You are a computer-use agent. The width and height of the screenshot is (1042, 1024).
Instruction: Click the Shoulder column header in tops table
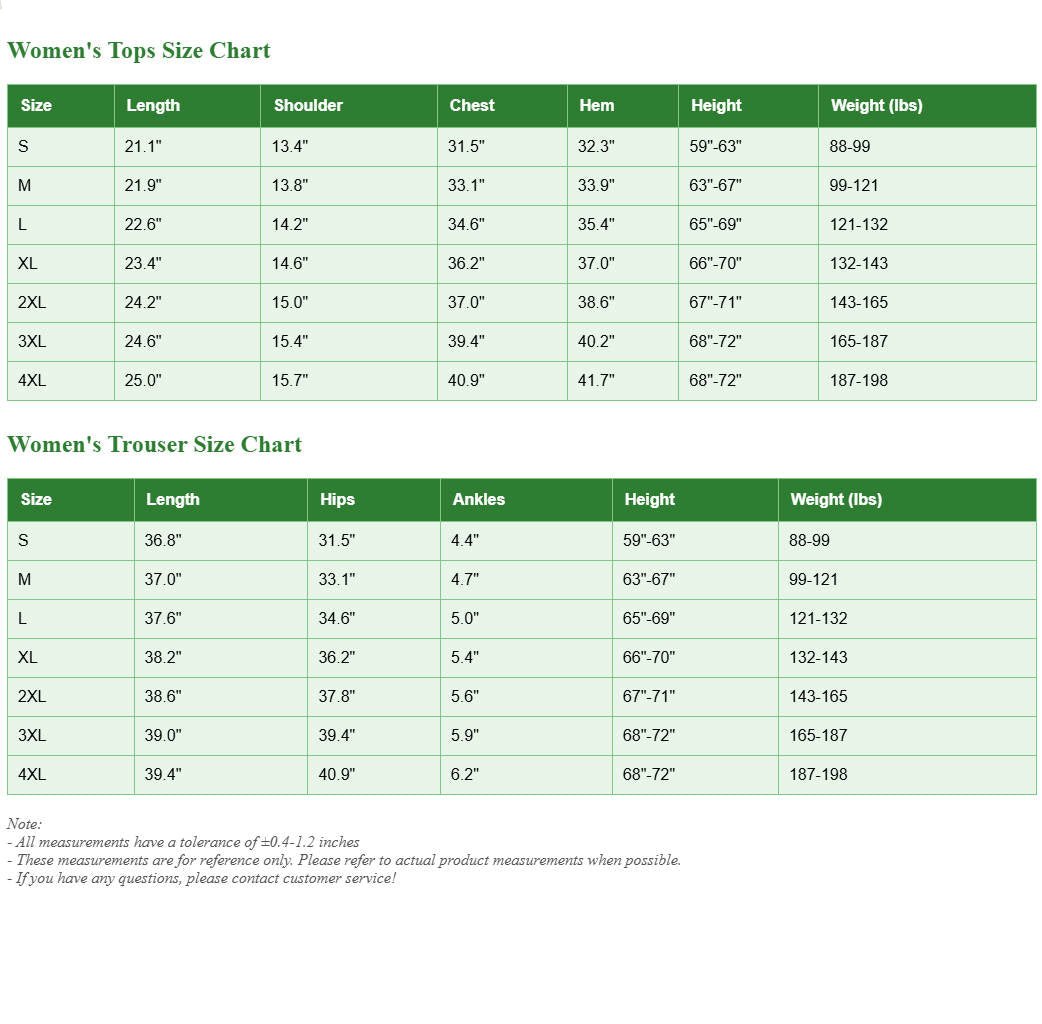click(x=308, y=105)
